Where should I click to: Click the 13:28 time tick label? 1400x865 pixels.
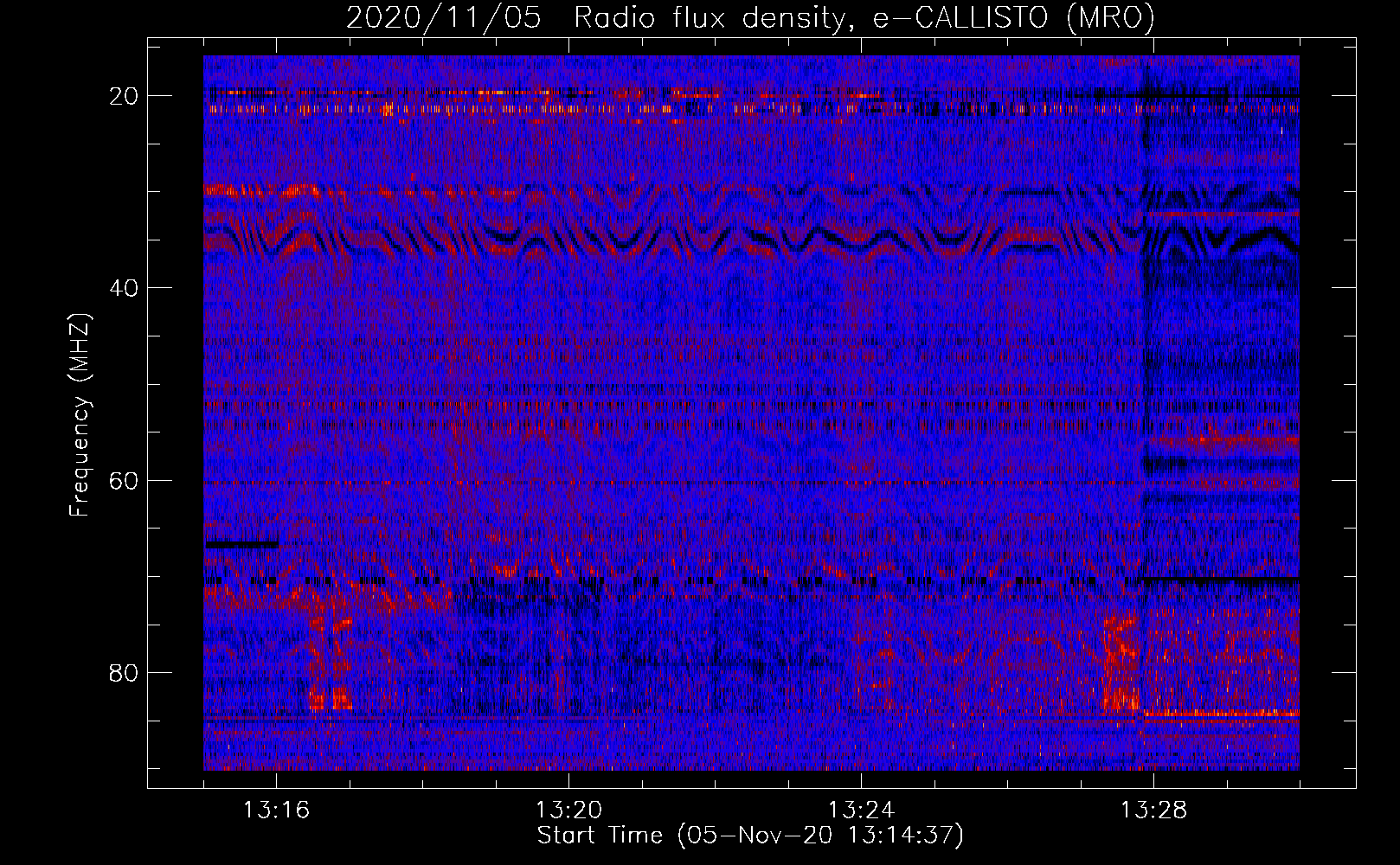(1153, 811)
